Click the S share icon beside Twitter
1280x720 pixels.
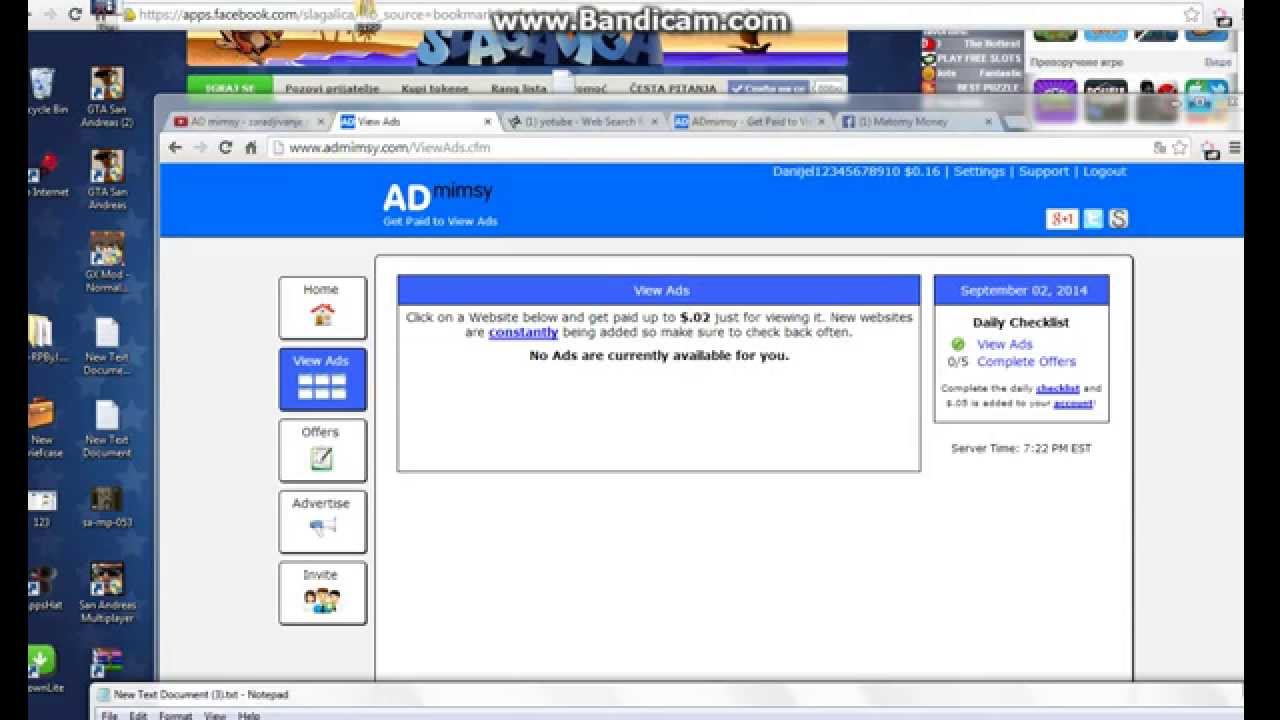(x=1119, y=219)
